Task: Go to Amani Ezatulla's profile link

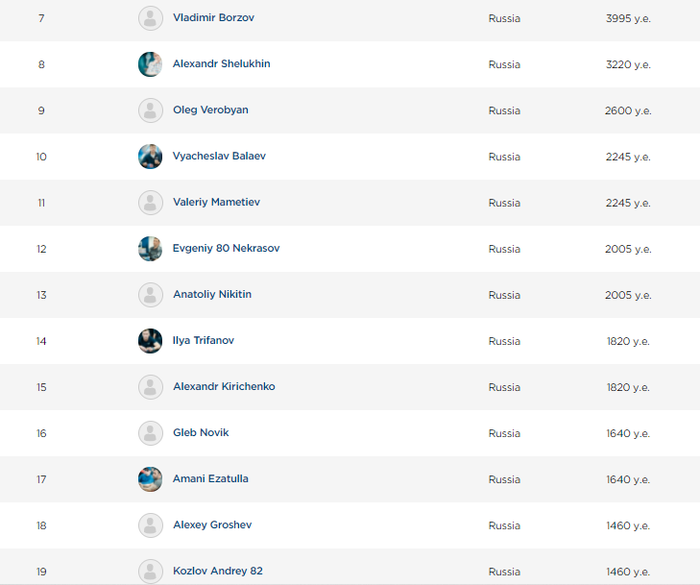Action: point(210,479)
